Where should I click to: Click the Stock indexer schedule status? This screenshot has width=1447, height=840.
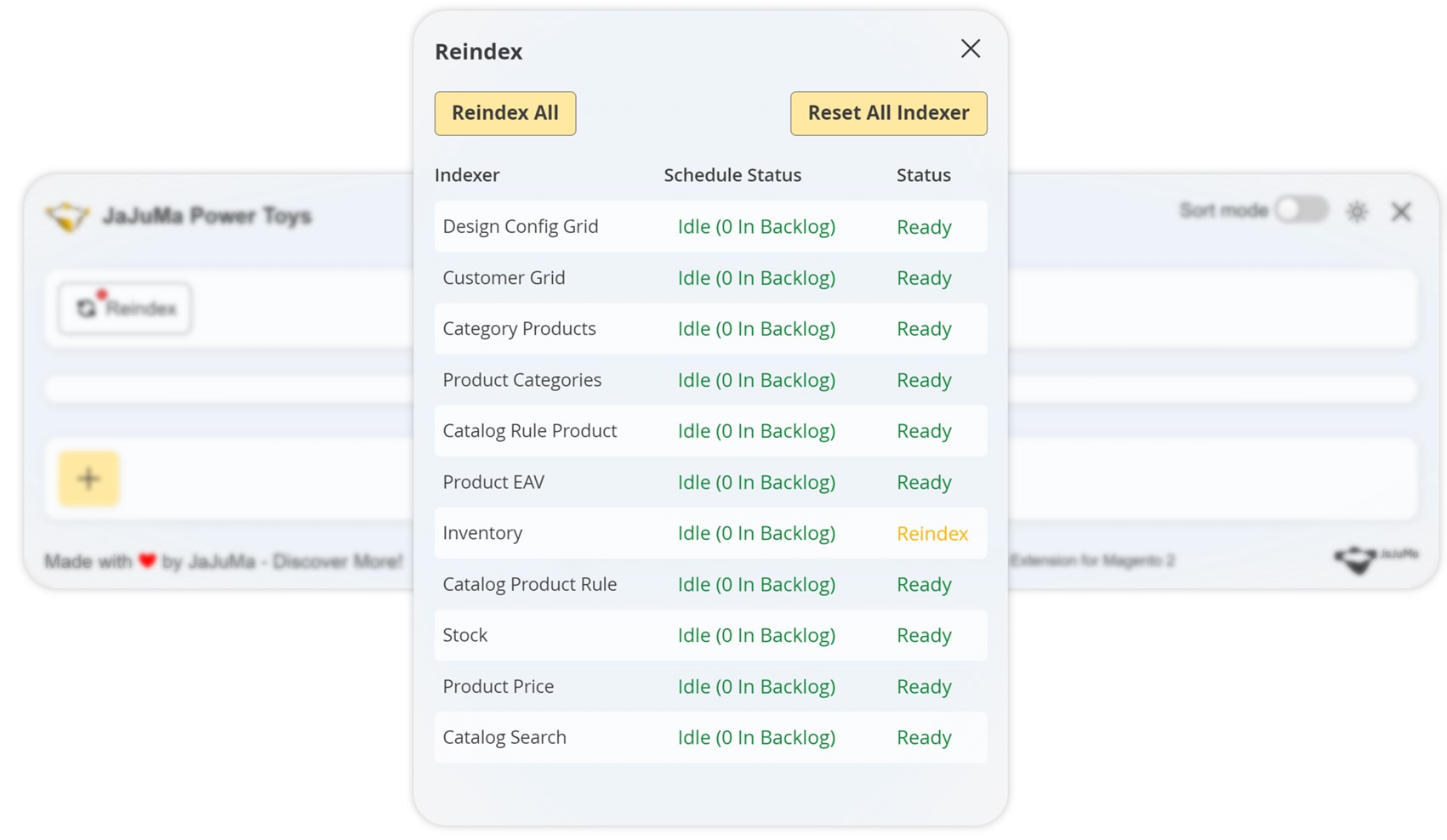(756, 635)
